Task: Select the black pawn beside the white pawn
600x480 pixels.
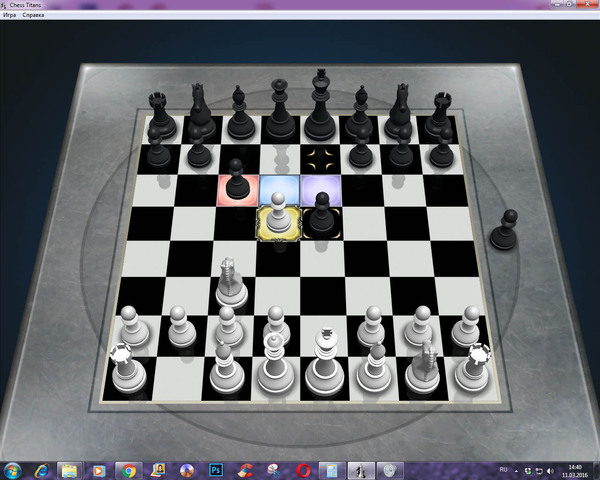Action: [321, 213]
